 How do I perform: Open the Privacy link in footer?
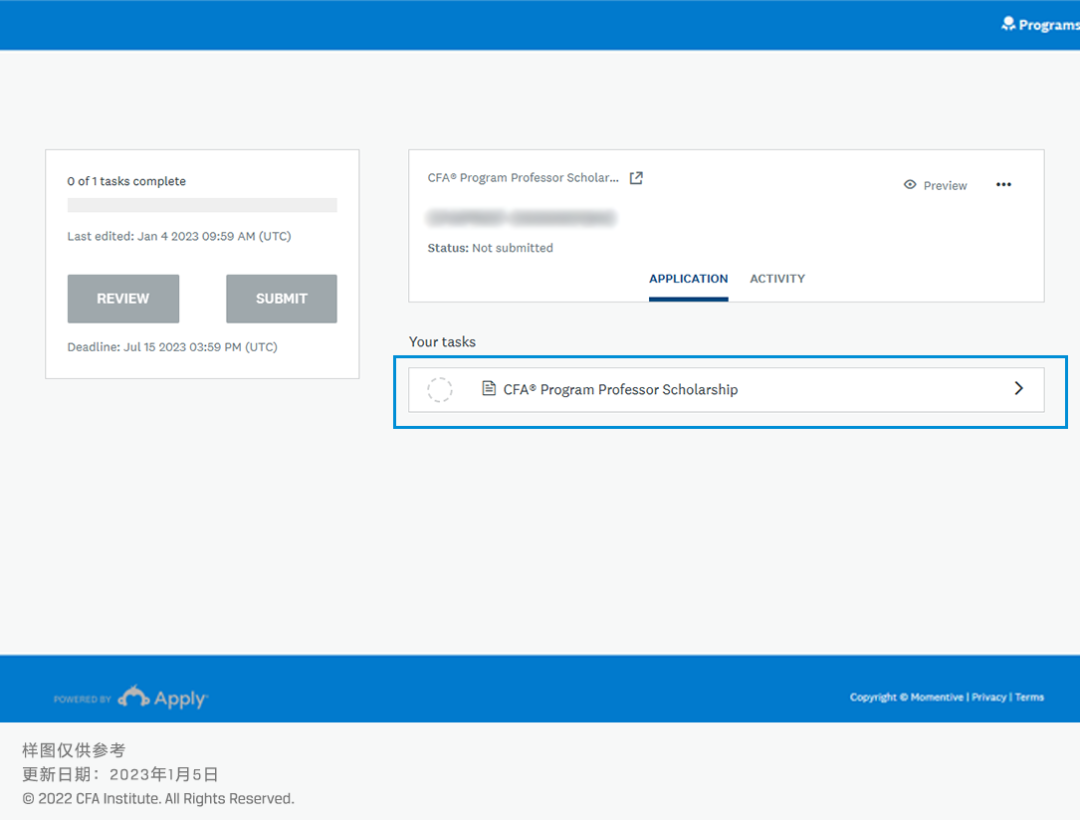click(988, 697)
